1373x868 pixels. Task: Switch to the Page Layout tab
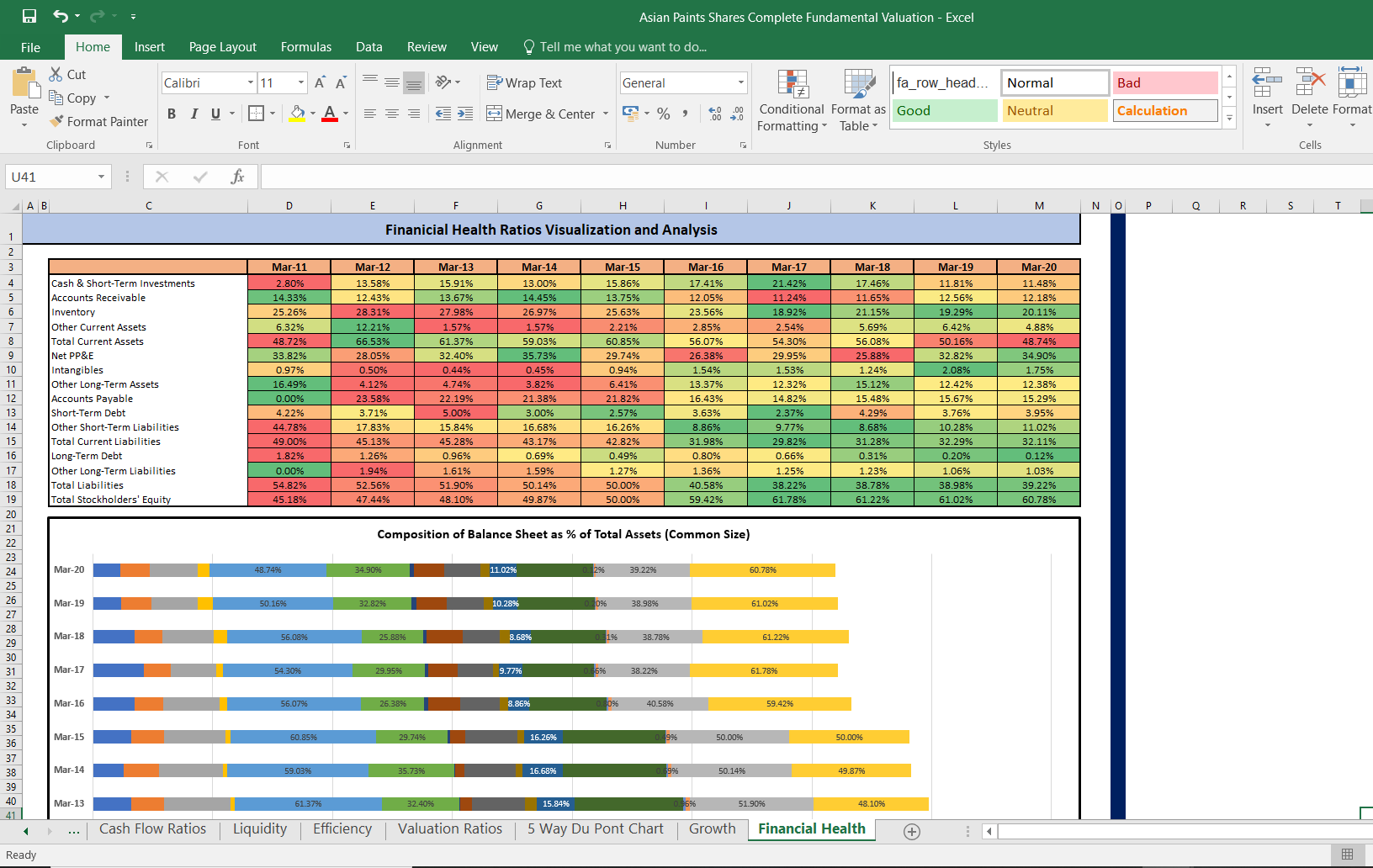pyautogui.click(x=223, y=47)
